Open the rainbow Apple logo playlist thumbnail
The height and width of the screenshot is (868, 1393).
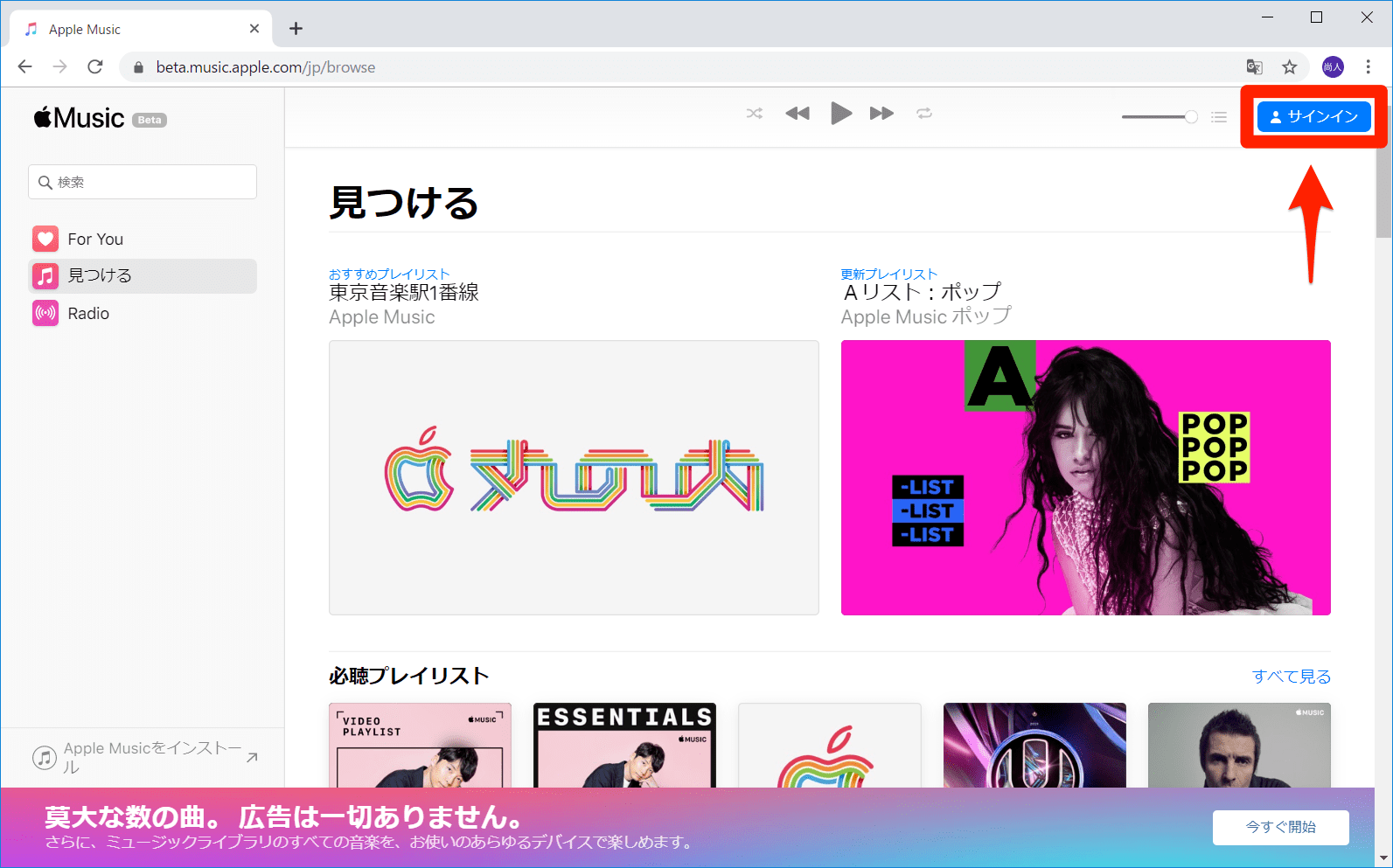point(830,745)
